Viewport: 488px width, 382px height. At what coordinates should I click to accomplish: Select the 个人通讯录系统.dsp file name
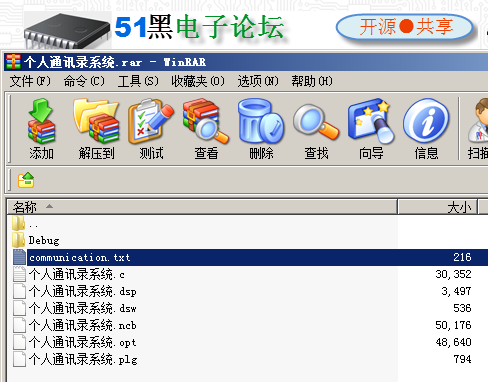pos(82,291)
